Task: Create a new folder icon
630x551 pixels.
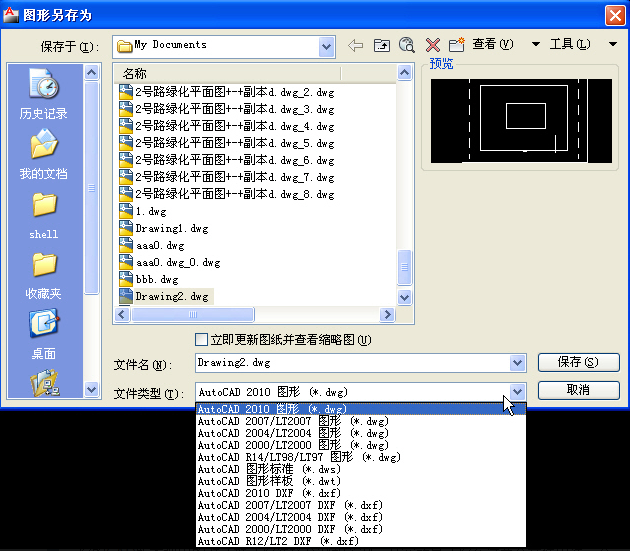Action: pos(457,45)
